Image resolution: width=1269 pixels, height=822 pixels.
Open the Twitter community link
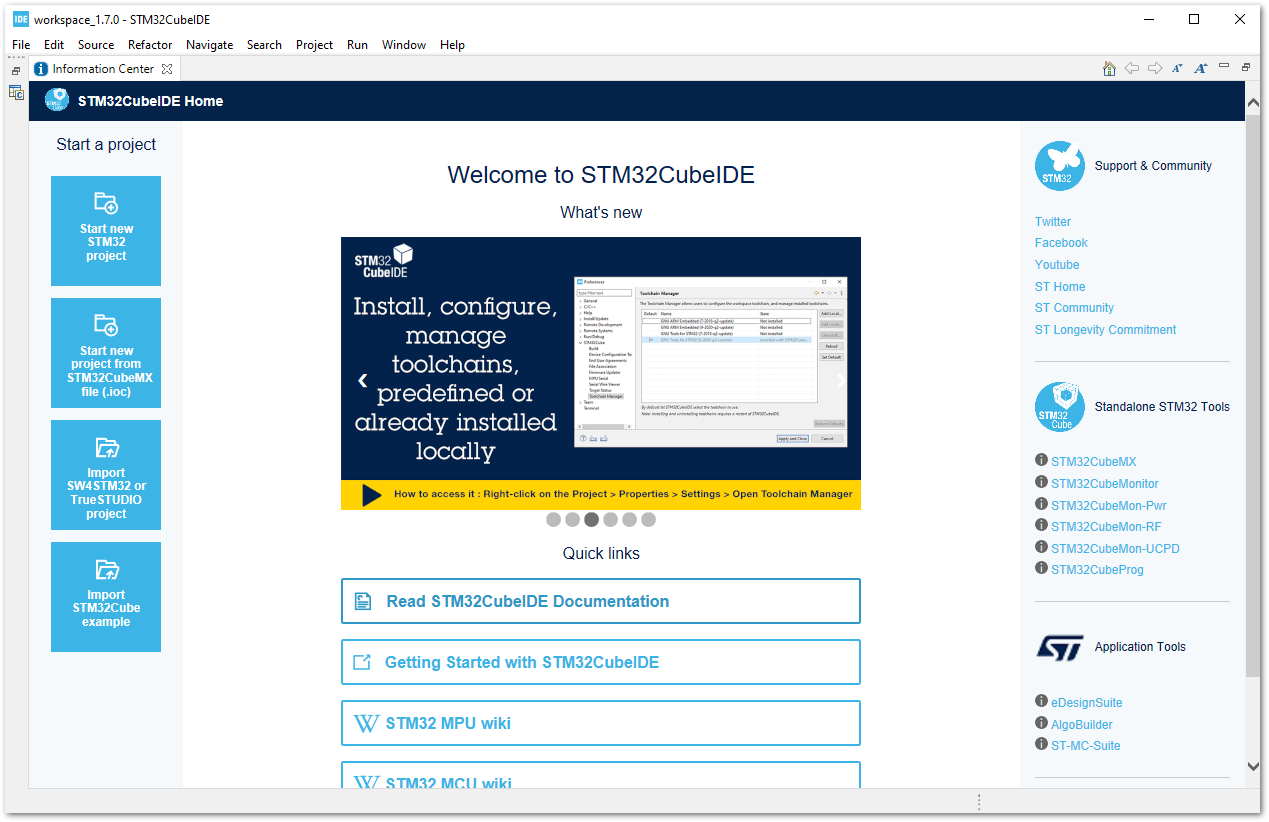1053,222
